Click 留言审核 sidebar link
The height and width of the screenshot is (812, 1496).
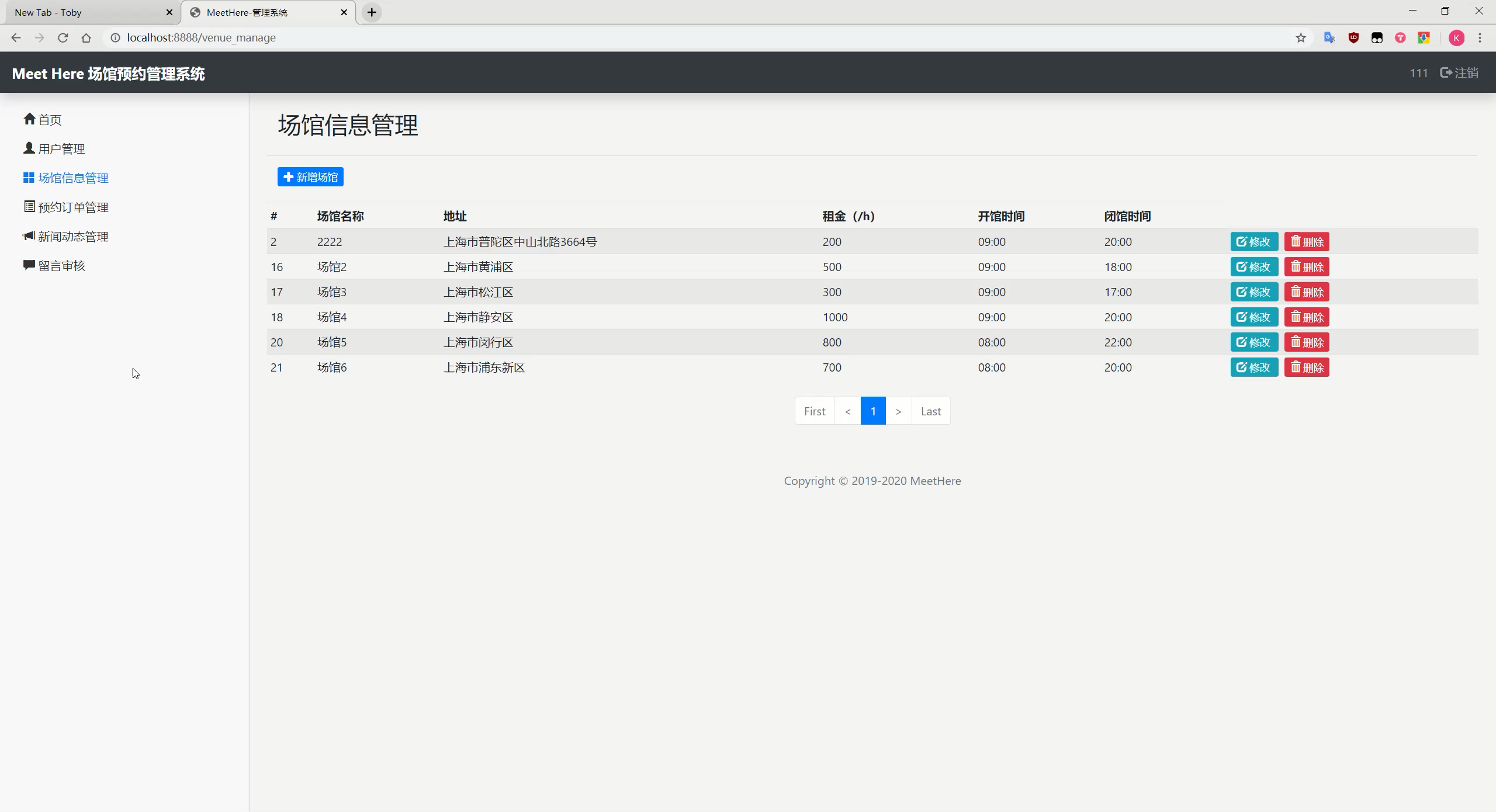pyautogui.click(x=61, y=265)
